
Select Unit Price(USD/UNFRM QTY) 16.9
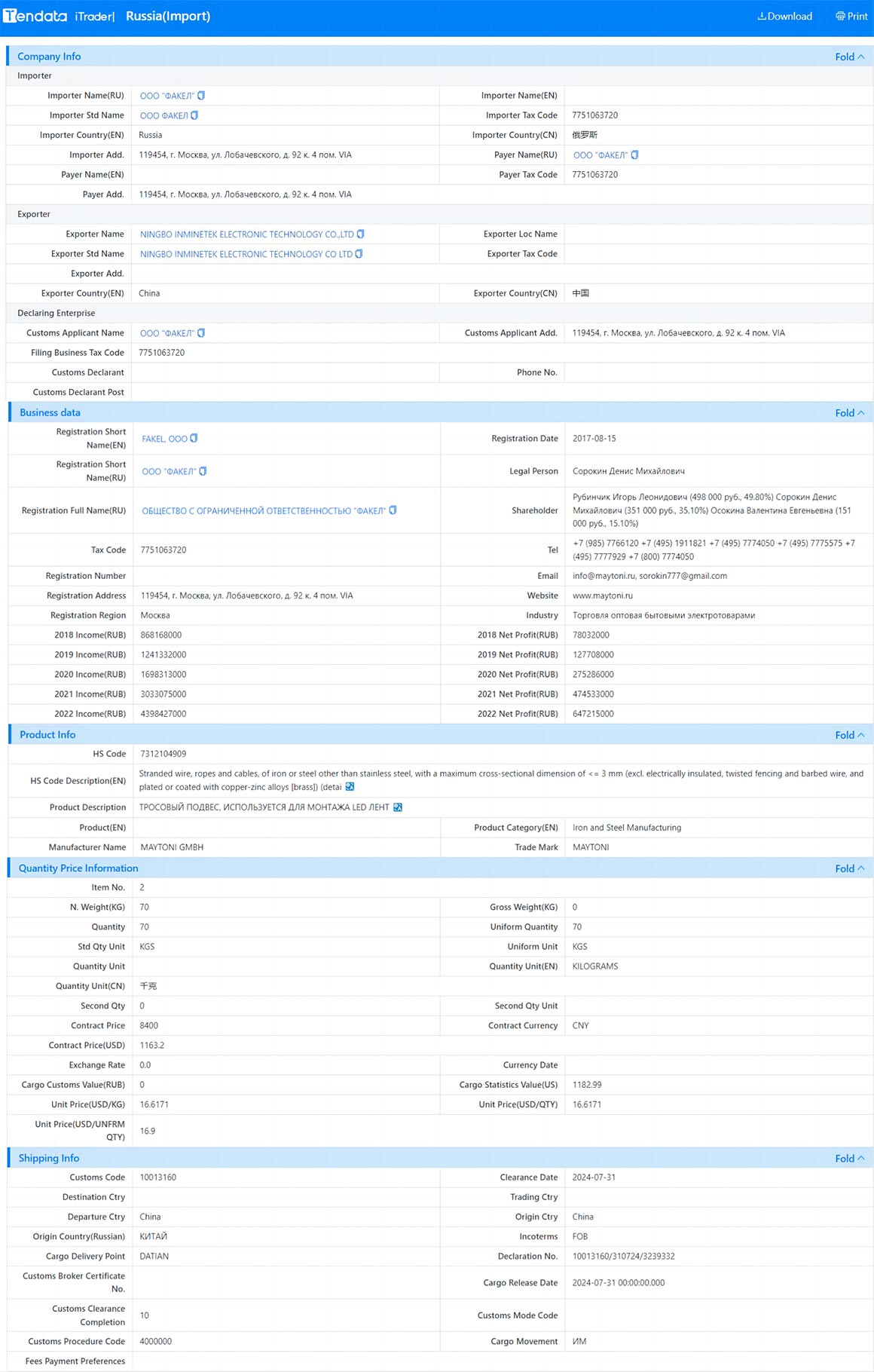(148, 1132)
